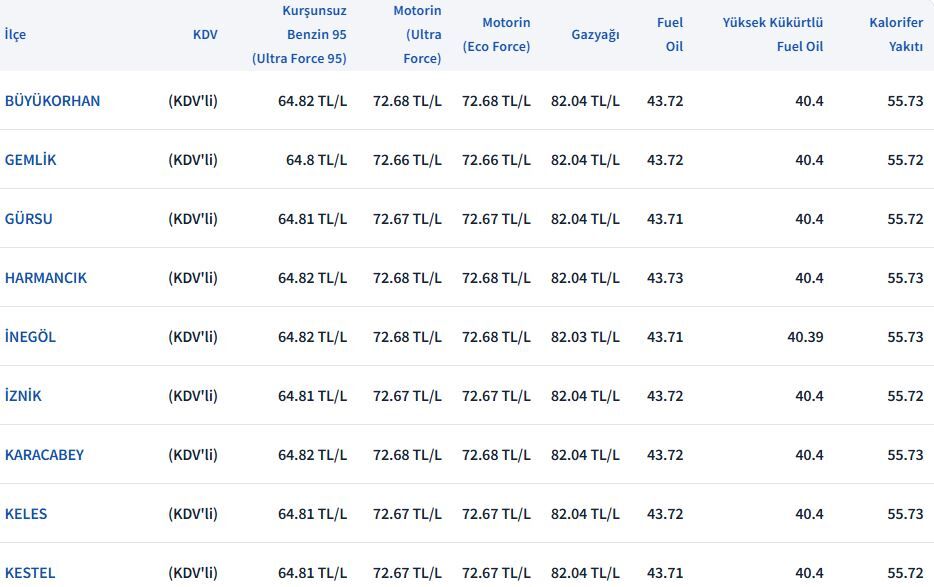This screenshot has width=934, height=587.
Task: Go to the HARMANCIK district page
Action: coord(46,278)
